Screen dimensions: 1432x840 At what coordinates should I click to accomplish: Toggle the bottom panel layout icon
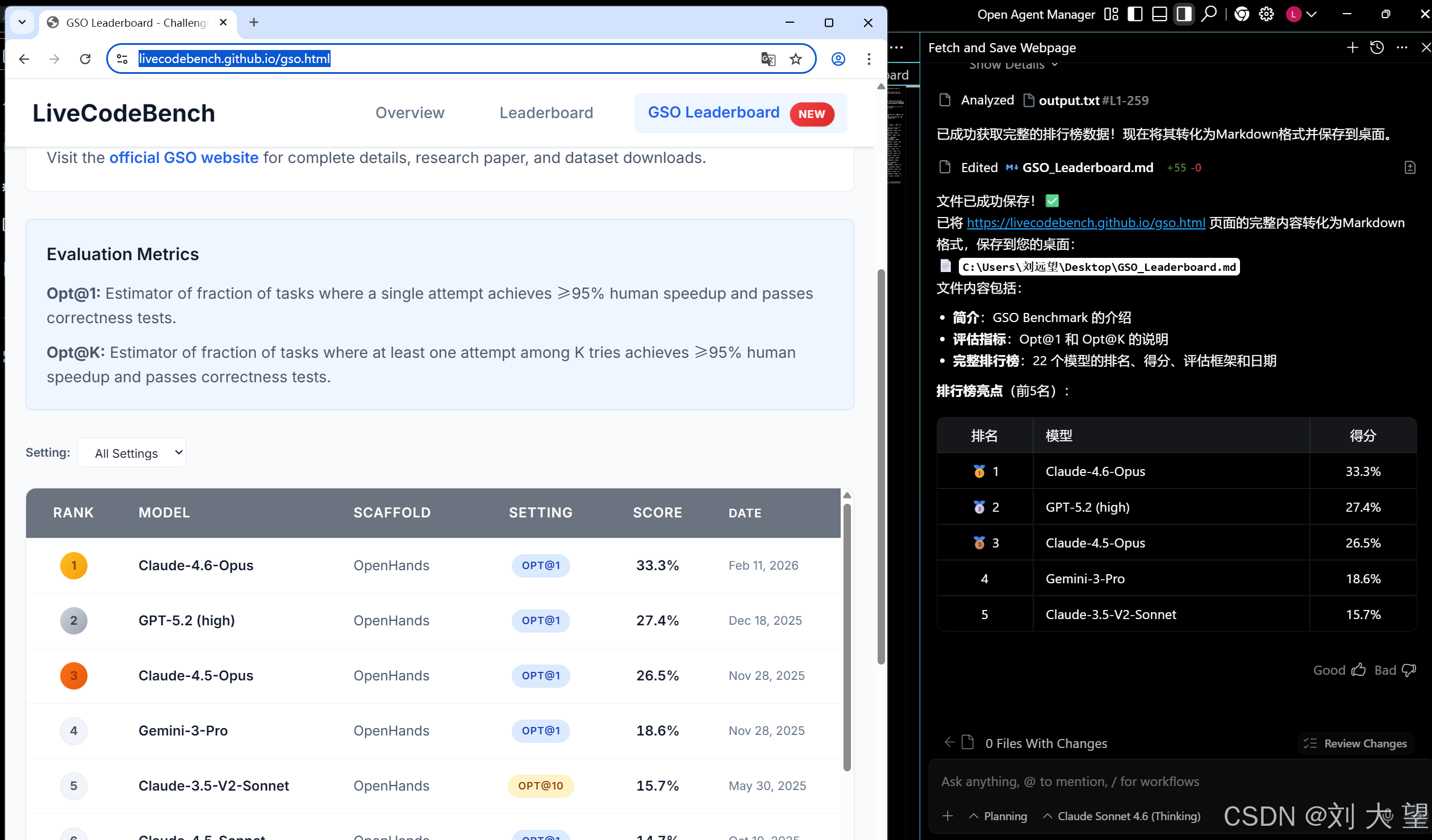click(x=1159, y=14)
